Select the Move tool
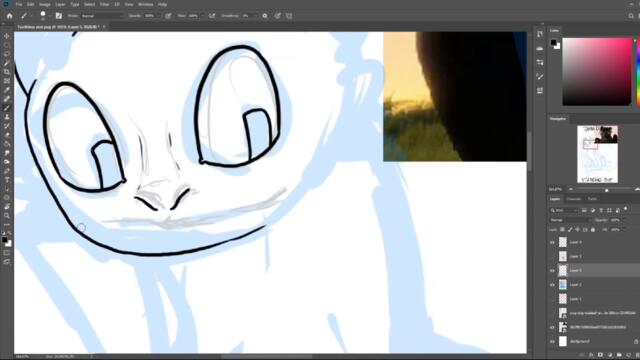This screenshot has height=360, width=640. tap(7, 36)
